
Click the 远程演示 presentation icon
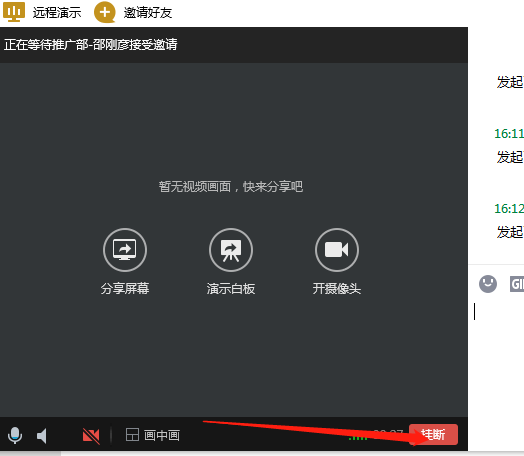point(14,11)
